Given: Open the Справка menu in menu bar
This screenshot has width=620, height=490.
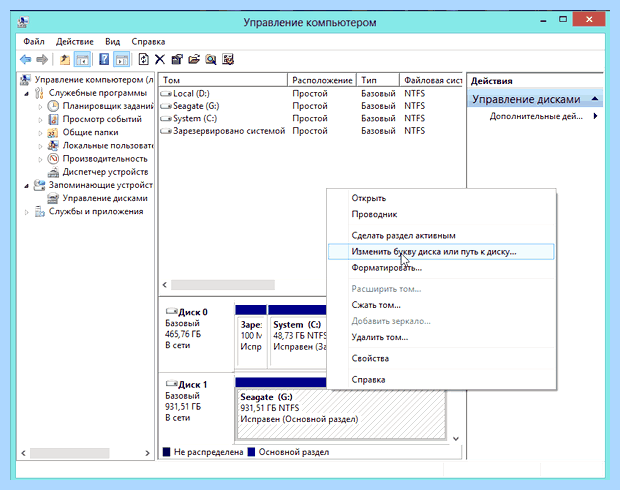Looking at the screenshot, I should click(x=148, y=42).
